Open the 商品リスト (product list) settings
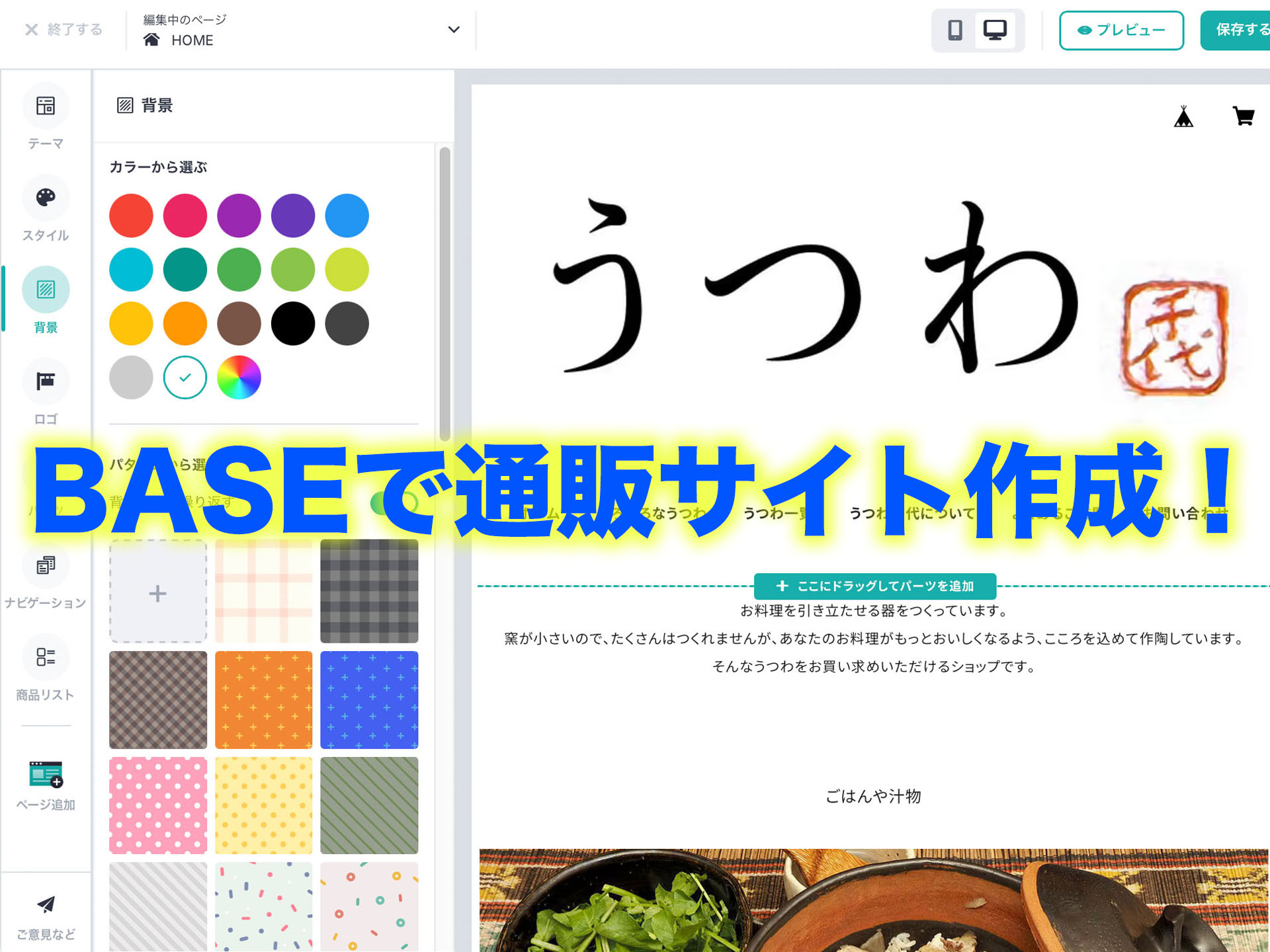1270x952 pixels. click(x=45, y=657)
